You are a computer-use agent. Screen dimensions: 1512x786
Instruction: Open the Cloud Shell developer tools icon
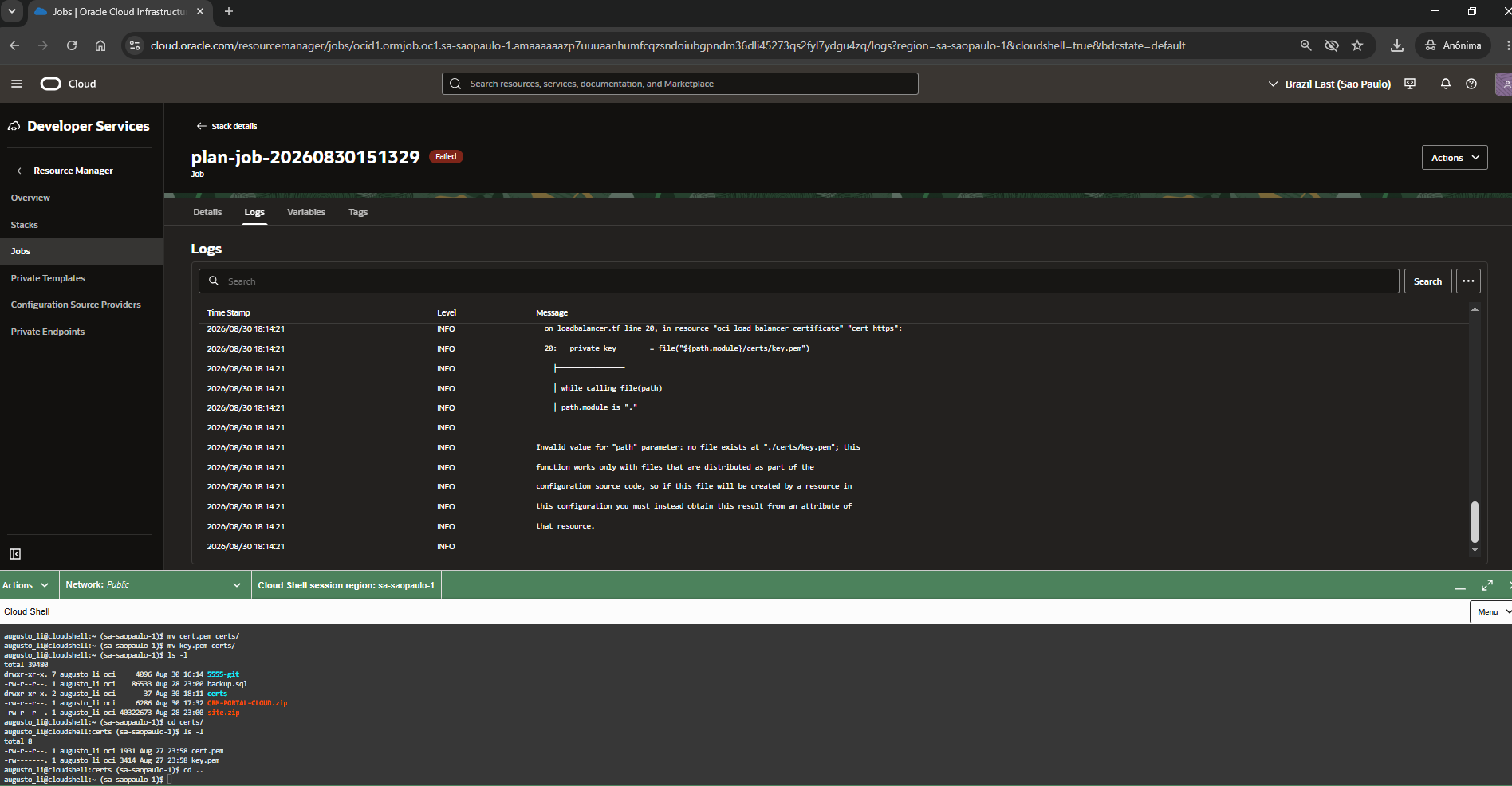(1410, 84)
